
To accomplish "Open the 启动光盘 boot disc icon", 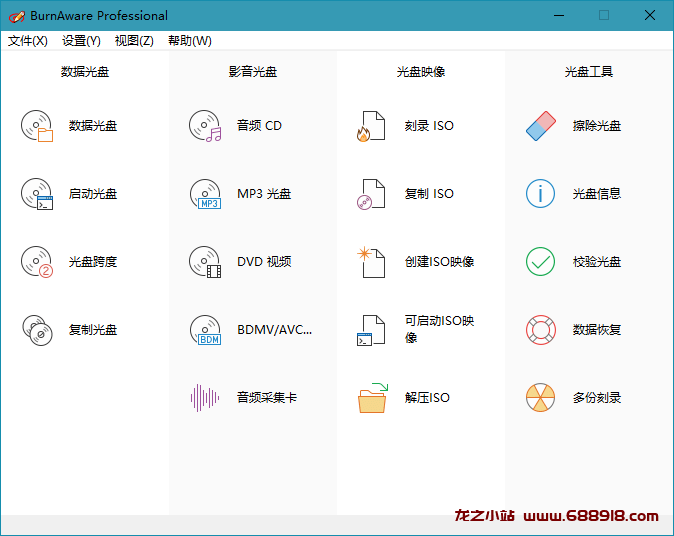I will [x=37, y=194].
